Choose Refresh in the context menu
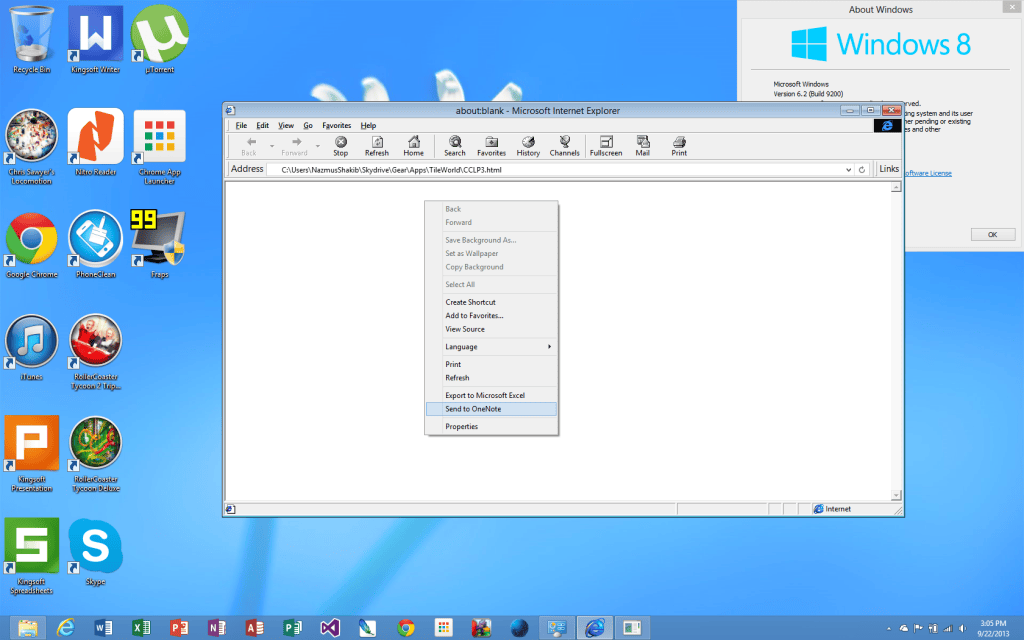 [491, 377]
